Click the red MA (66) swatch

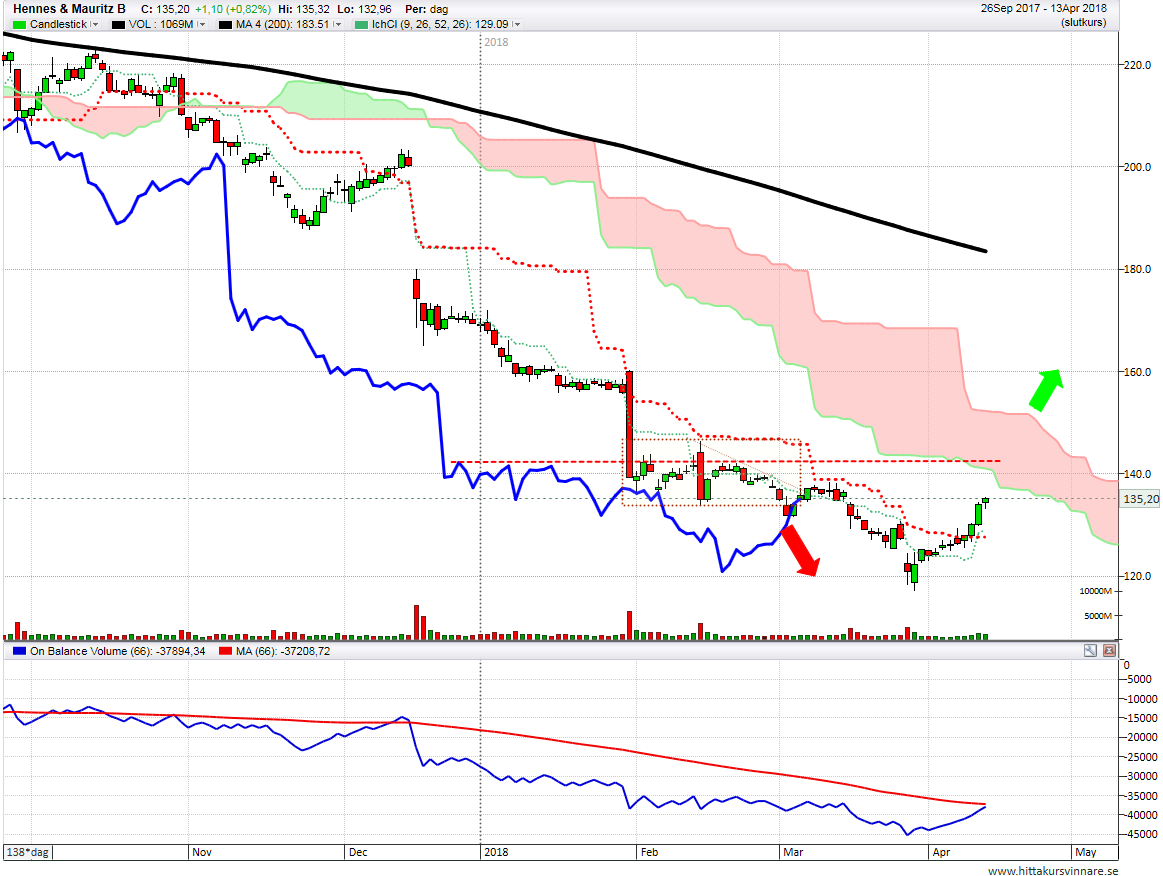click(225, 651)
